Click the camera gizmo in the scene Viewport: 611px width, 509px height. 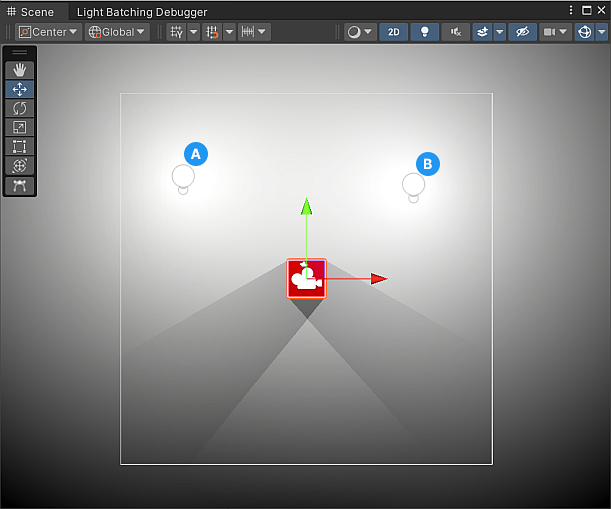tap(306, 278)
